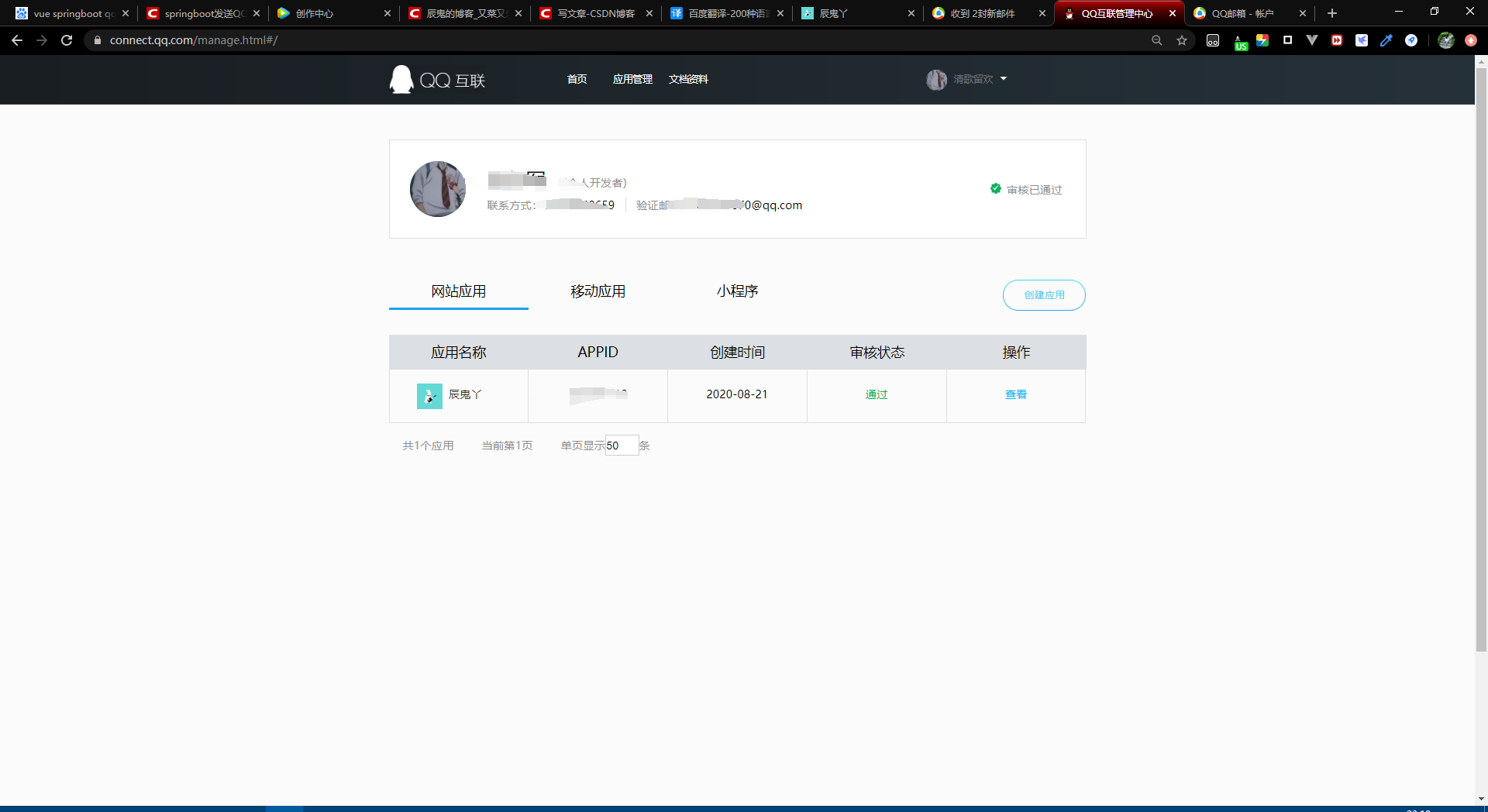Click the green 审核已通过 verified badge
Image resolution: width=1488 pixels, height=812 pixels.
[995, 188]
